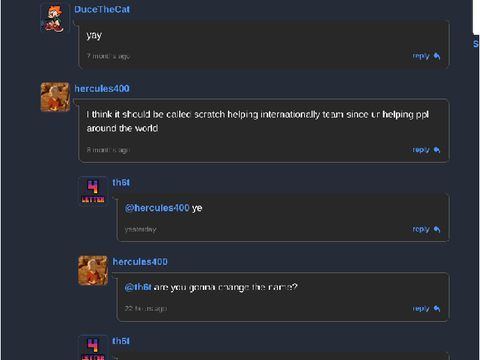Open DuceTheCat's avatar image
Image resolution: width=480 pixels, height=360 pixels.
[x=55, y=18]
